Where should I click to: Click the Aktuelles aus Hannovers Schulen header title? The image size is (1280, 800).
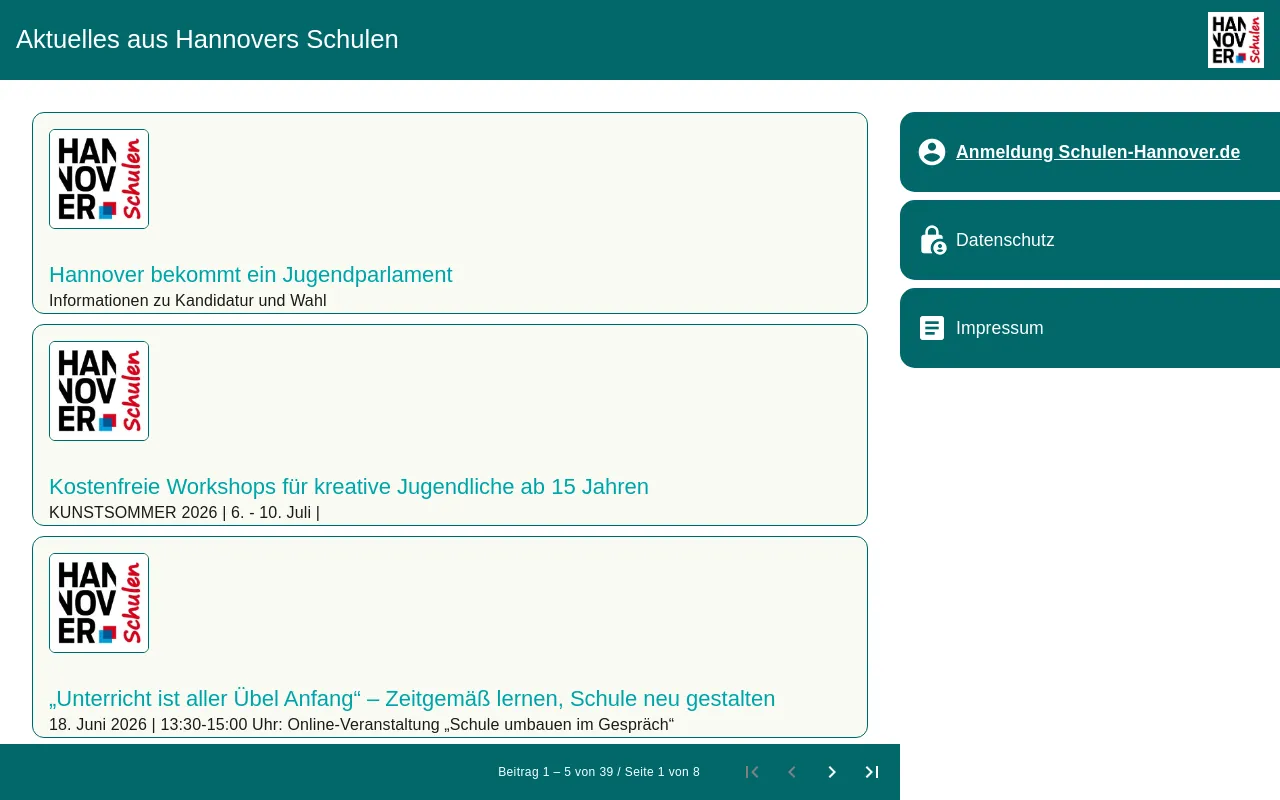click(207, 40)
